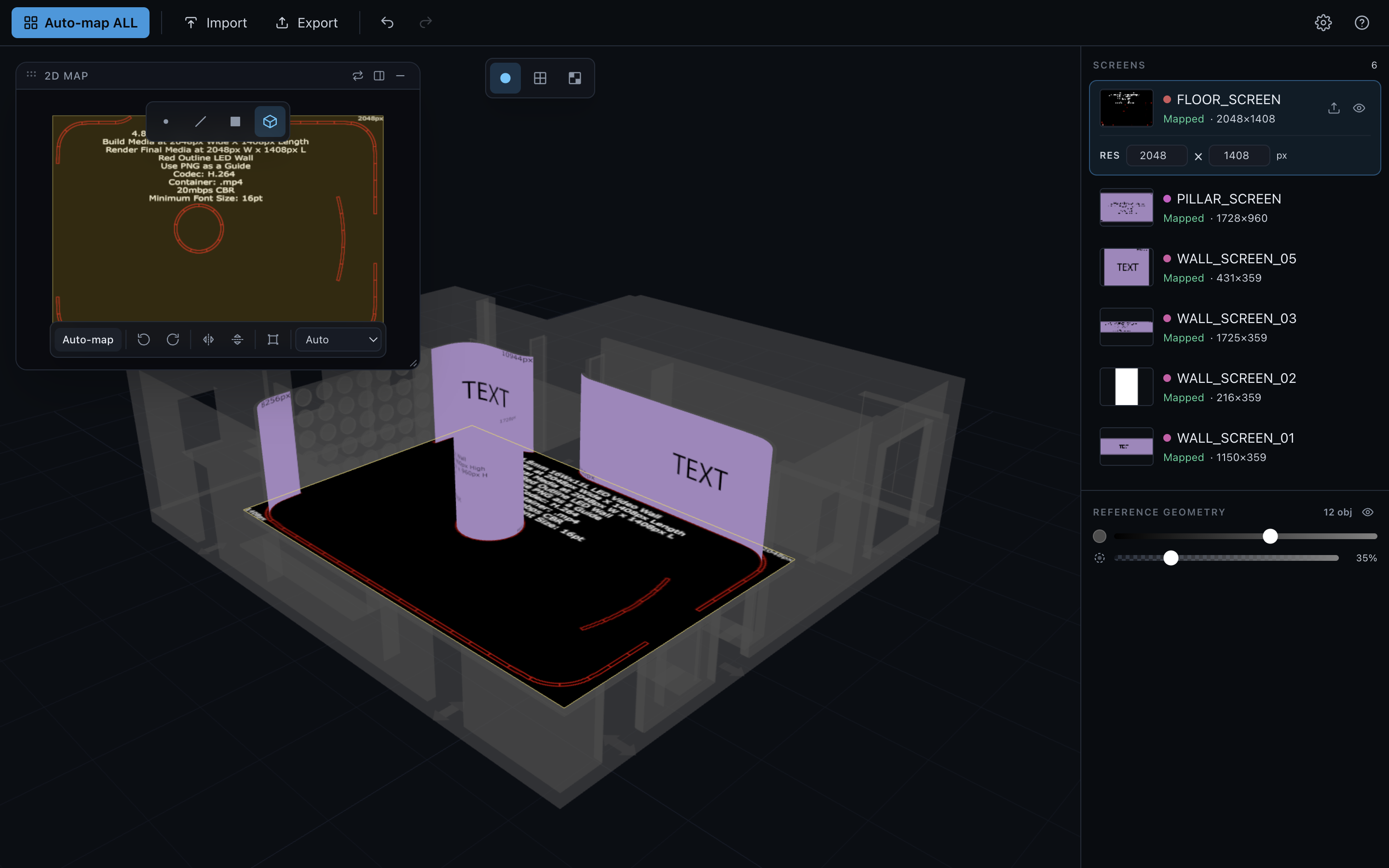Adjust the reference geometry brightness slider
Viewport: 1389px width, 868px height.
(1269, 536)
